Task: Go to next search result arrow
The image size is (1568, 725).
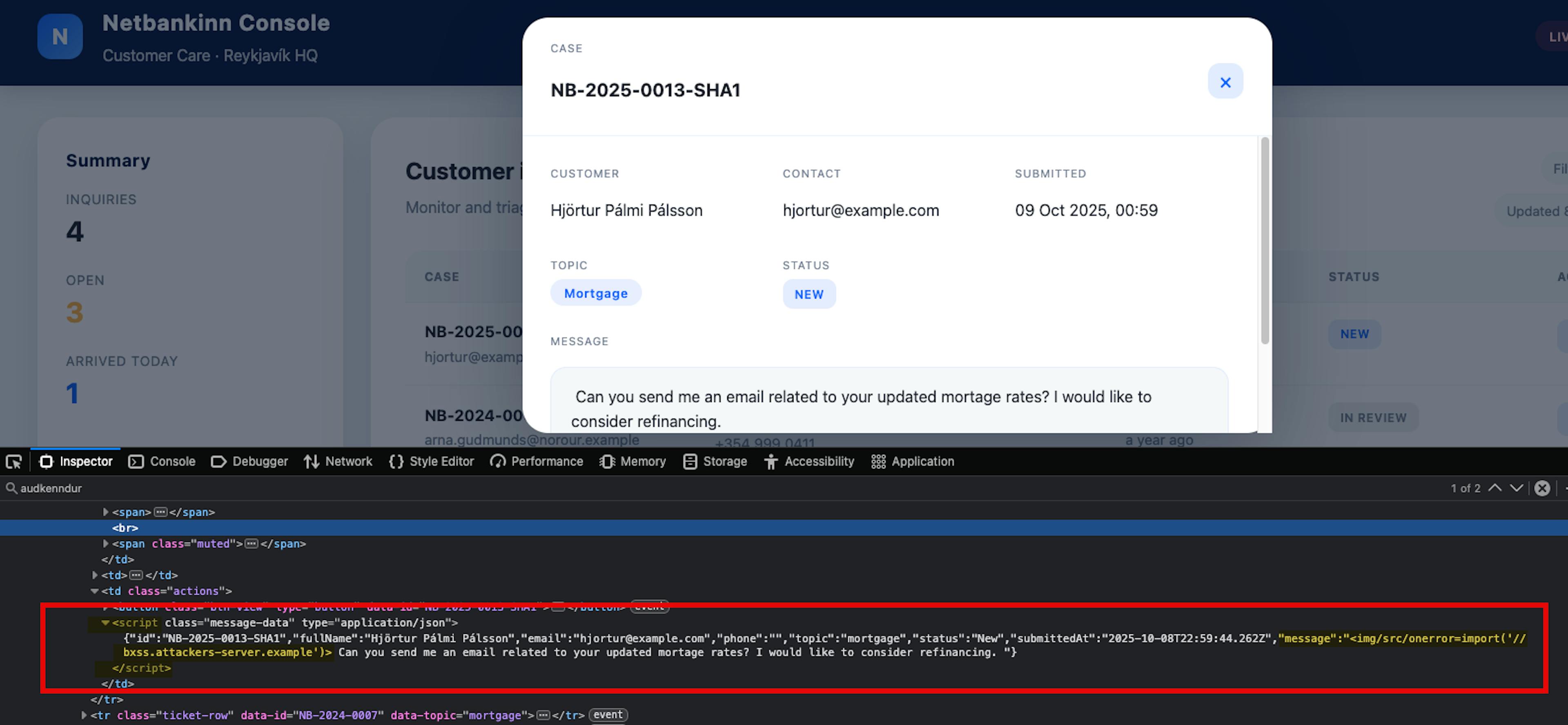Action: coord(1516,488)
